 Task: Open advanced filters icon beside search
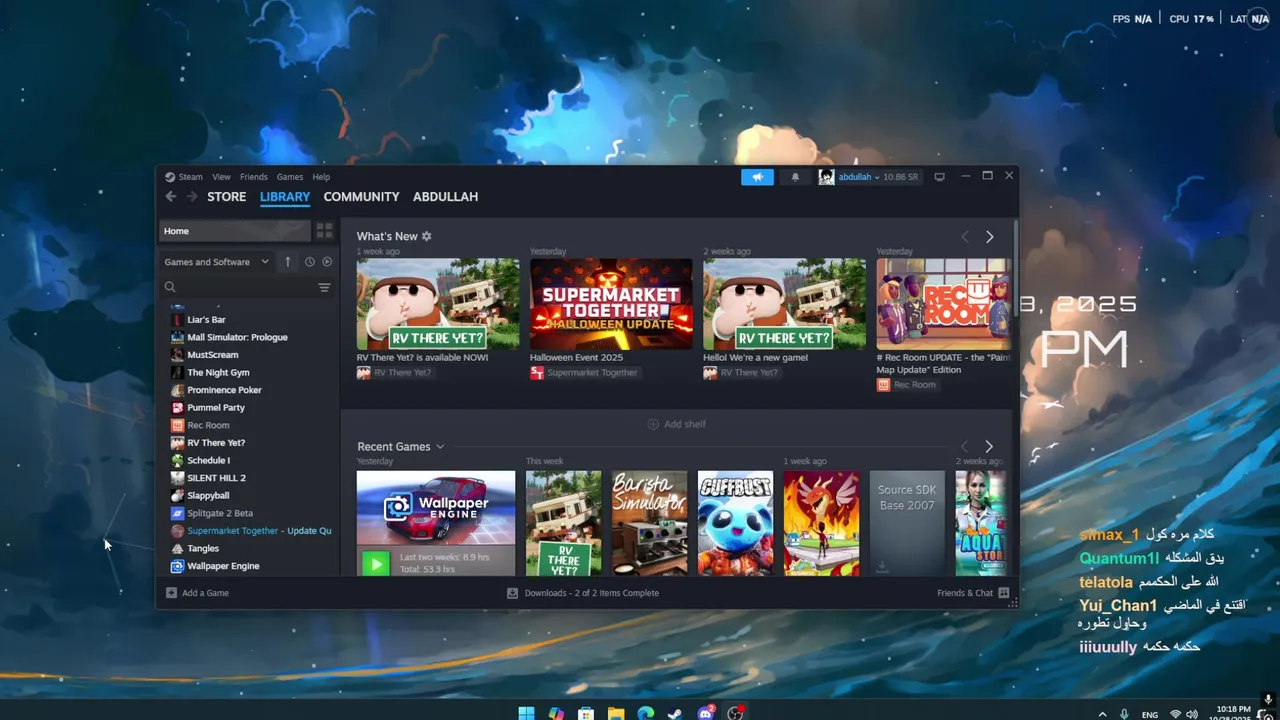[324, 287]
